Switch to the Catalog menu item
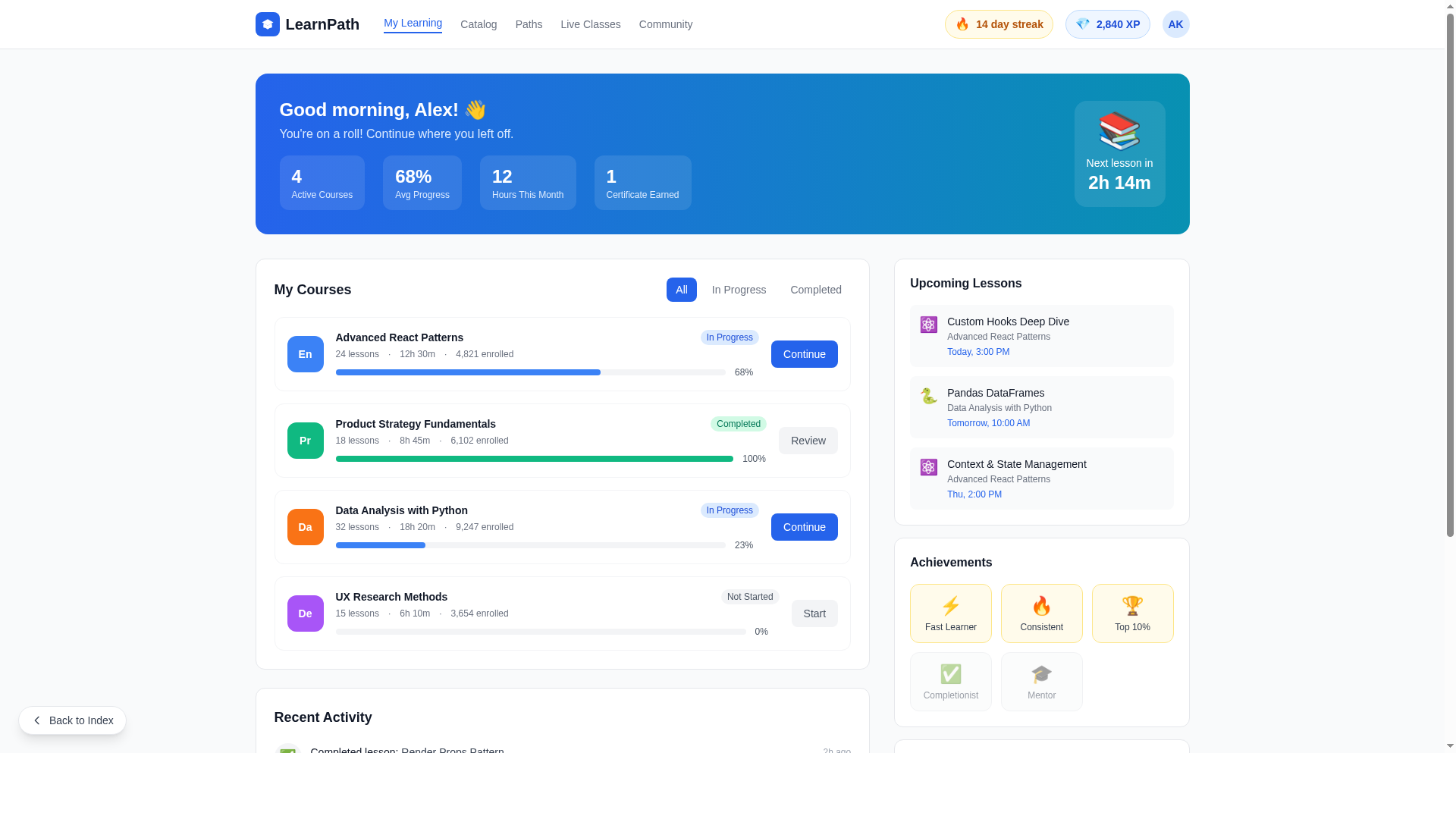1456x819 pixels. 479,24
